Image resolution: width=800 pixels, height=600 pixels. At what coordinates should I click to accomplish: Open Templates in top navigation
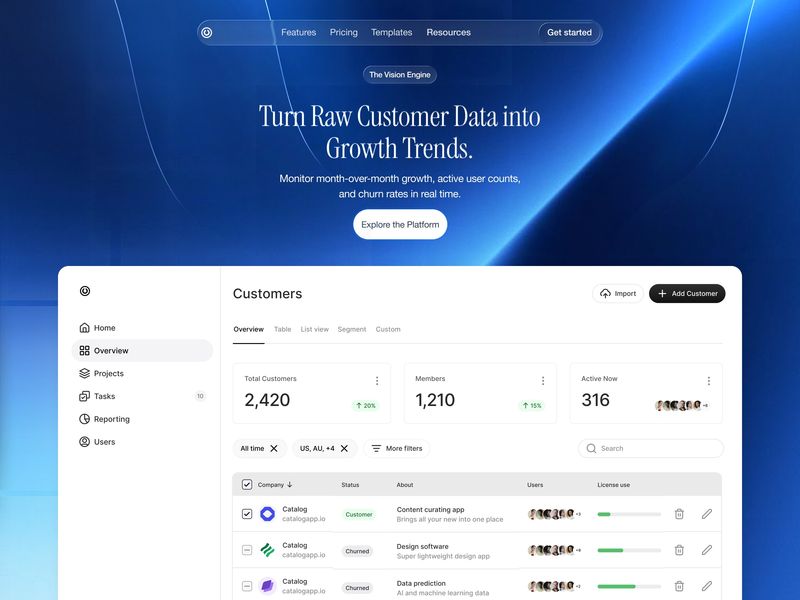tap(391, 32)
